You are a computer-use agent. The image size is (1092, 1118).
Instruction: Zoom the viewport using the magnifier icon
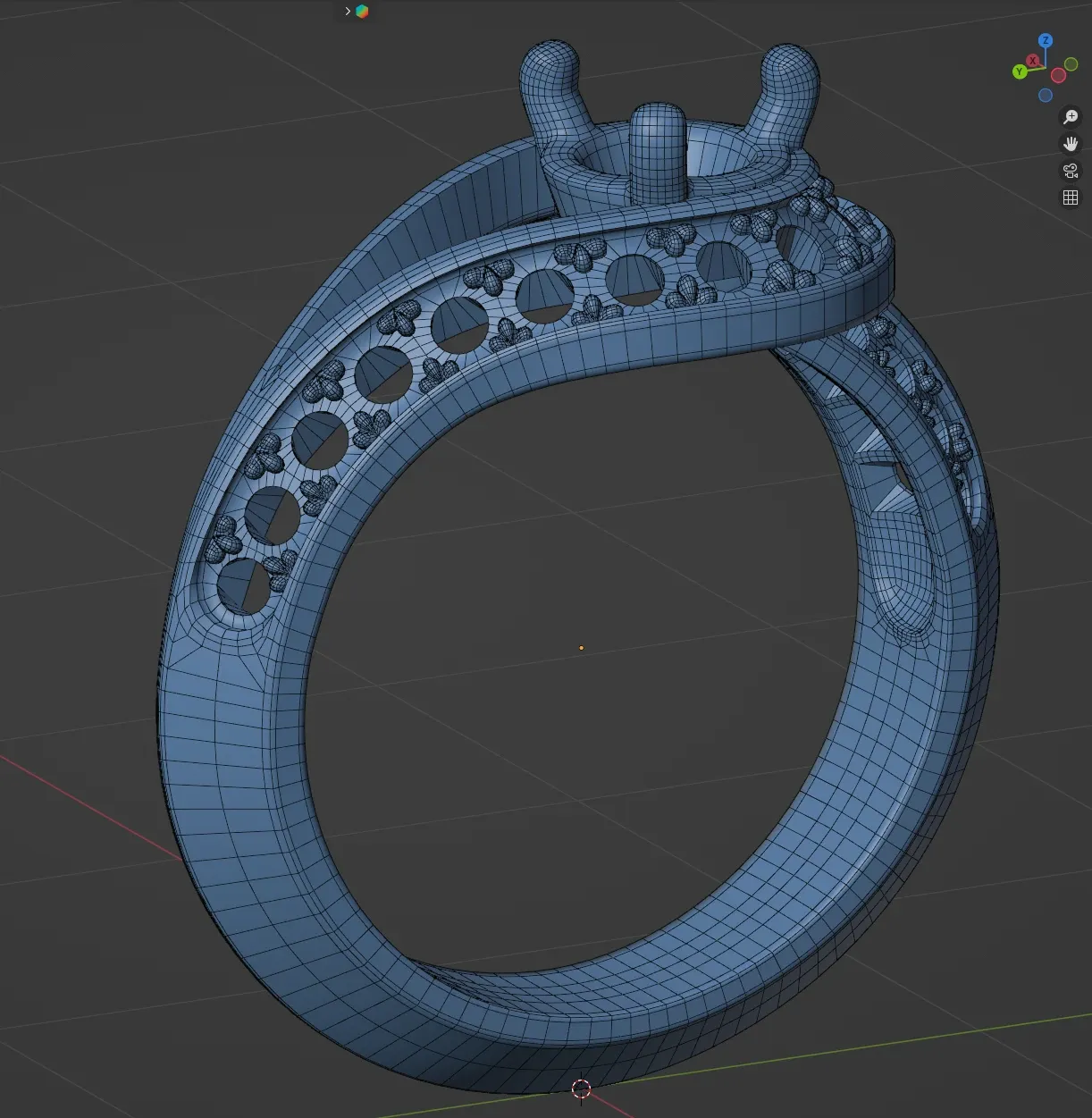click(x=1070, y=116)
